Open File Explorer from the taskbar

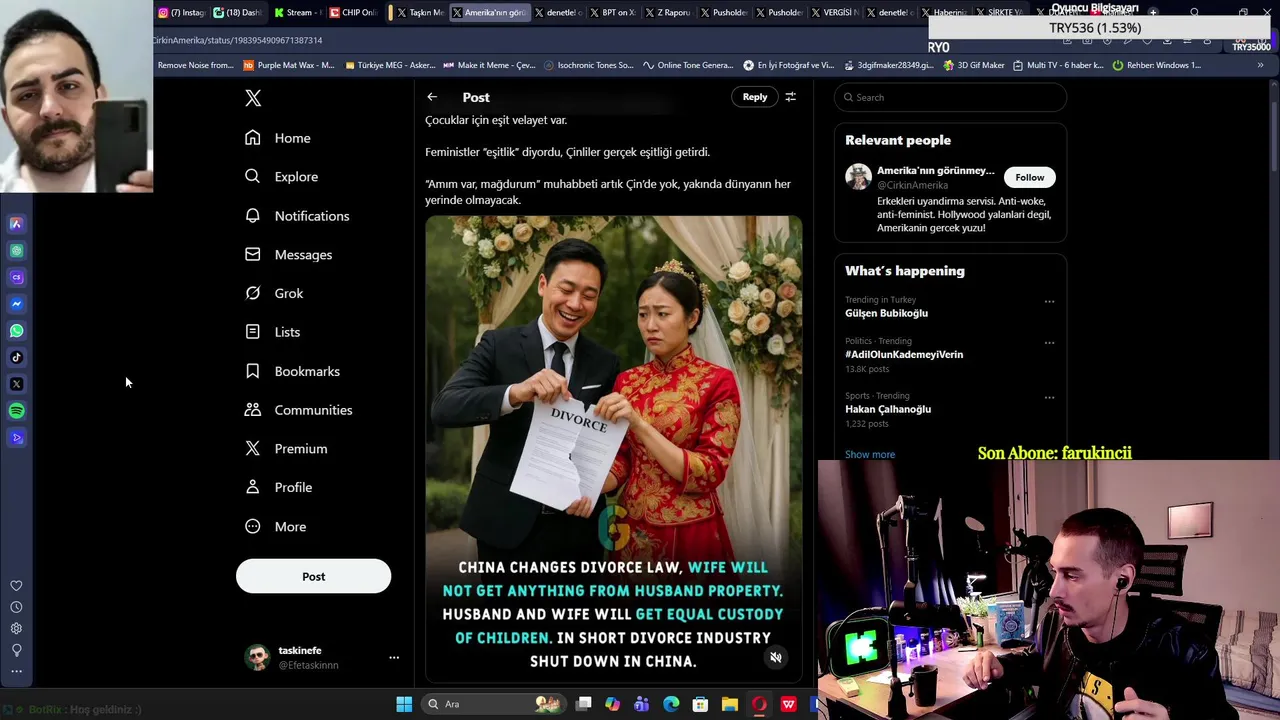click(x=730, y=704)
